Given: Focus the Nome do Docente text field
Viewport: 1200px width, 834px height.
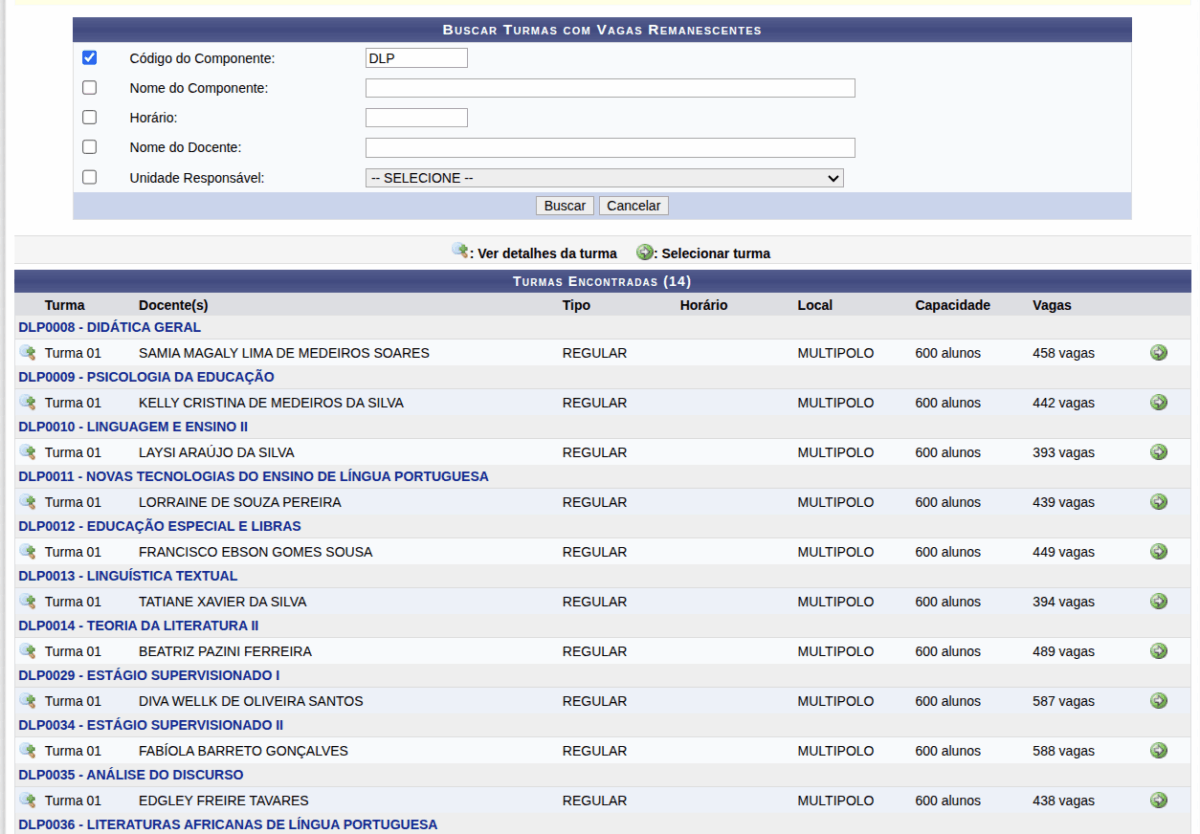Looking at the screenshot, I should [610, 148].
